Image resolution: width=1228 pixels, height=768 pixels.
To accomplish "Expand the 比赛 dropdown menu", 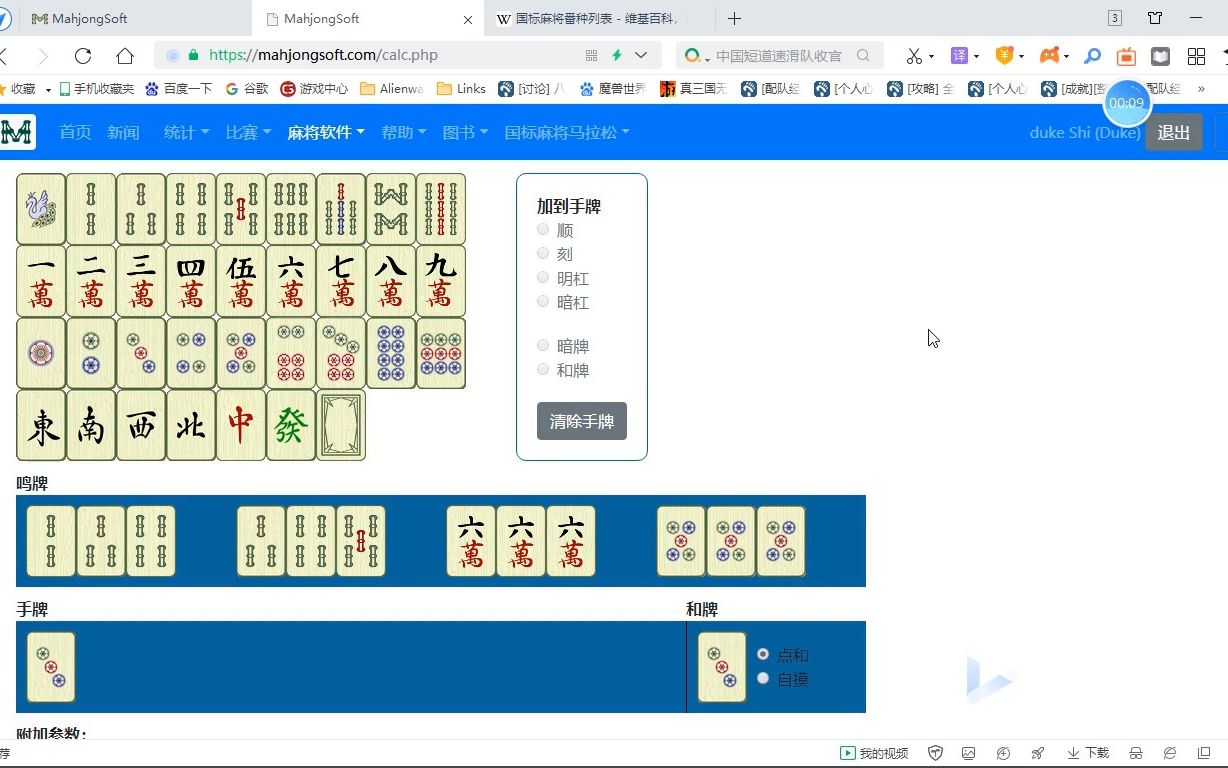I will click(x=248, y=132).
